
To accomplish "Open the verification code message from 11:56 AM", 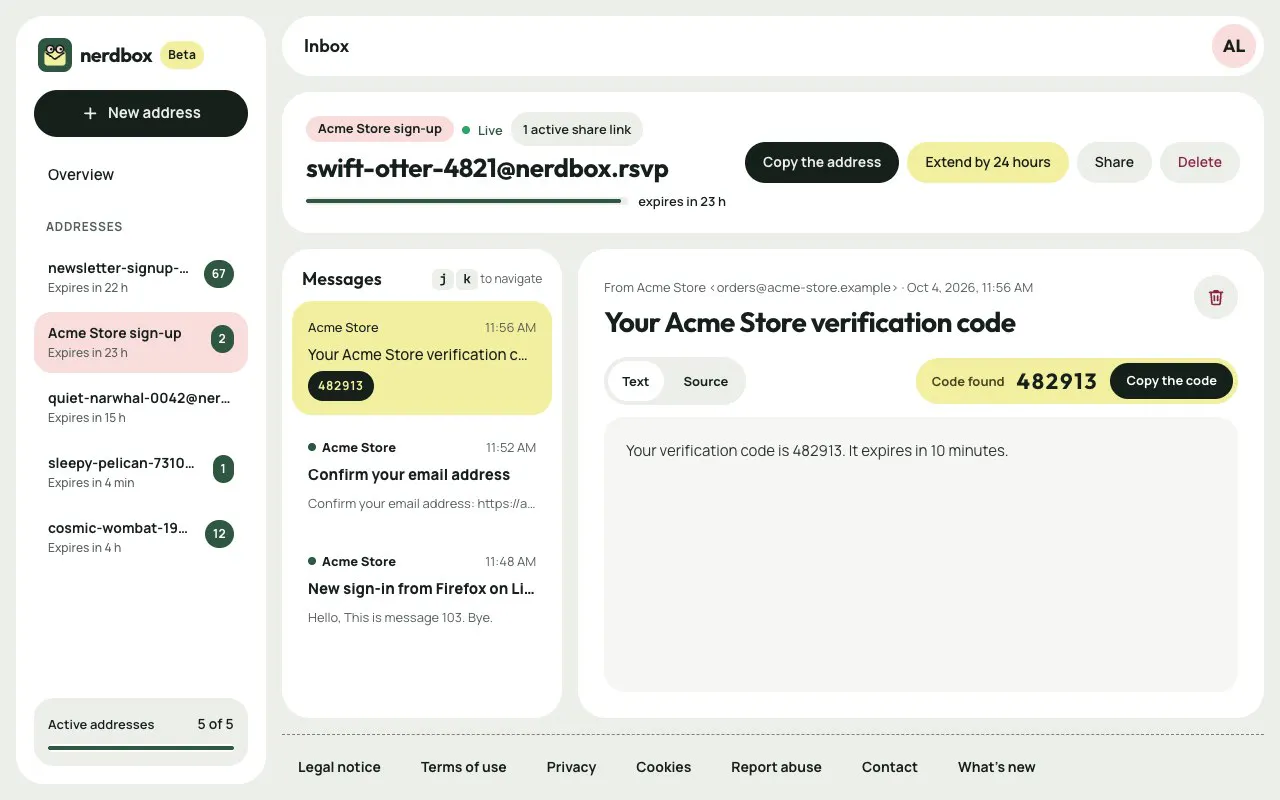I will click(422, 358).
